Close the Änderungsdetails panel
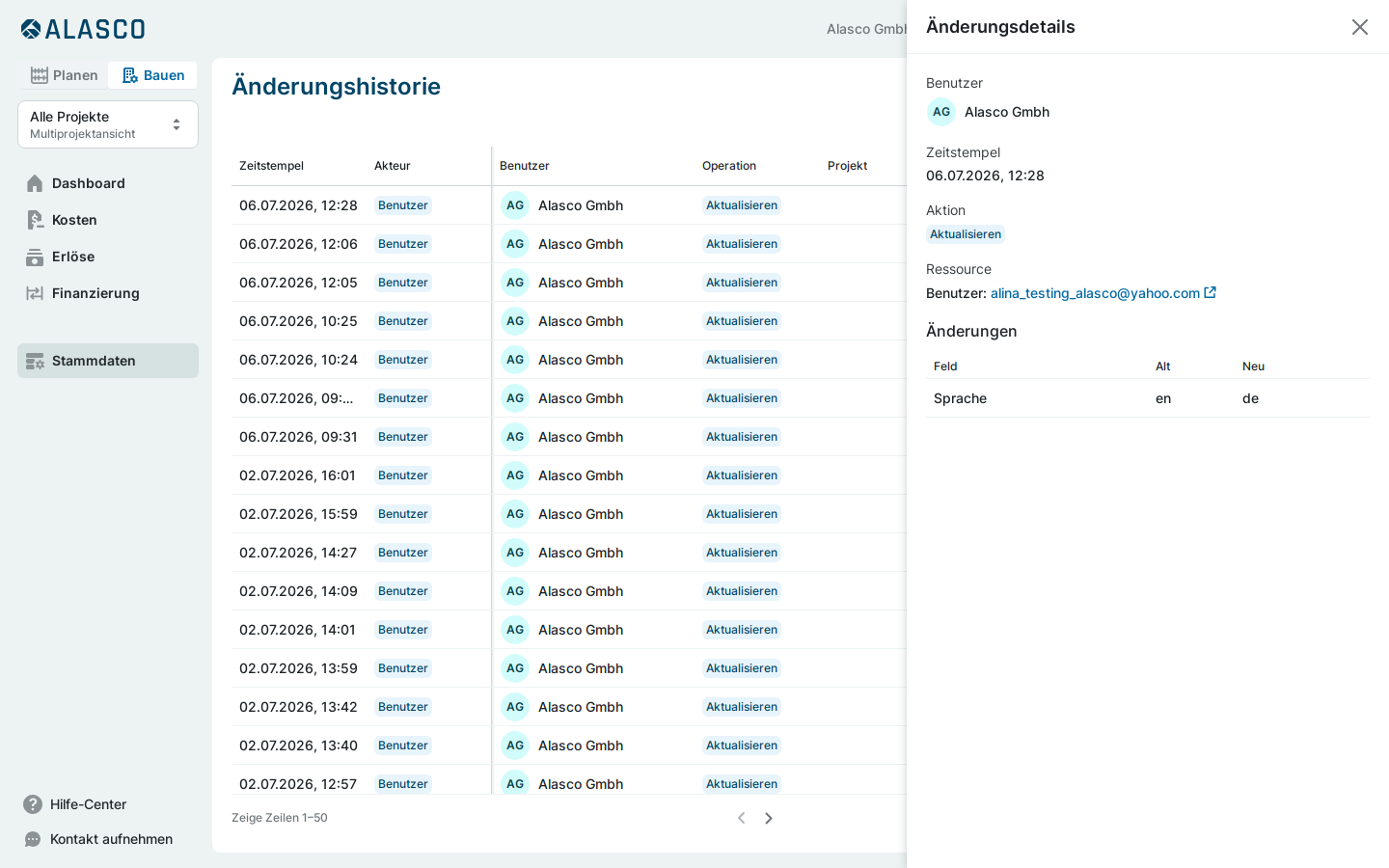1389x868 pixels. pos(1360,27)
